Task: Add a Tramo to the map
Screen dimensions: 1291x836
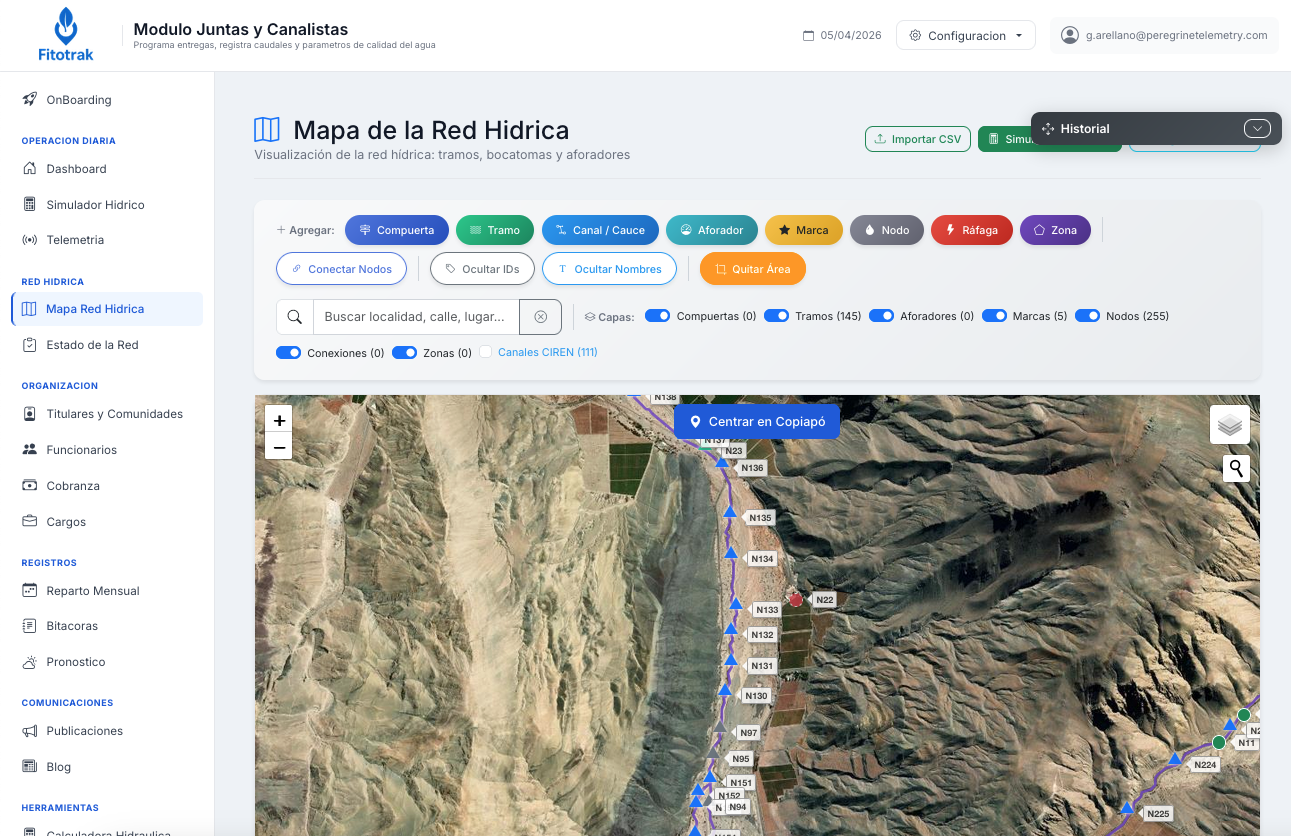Action: click(494, 230)
